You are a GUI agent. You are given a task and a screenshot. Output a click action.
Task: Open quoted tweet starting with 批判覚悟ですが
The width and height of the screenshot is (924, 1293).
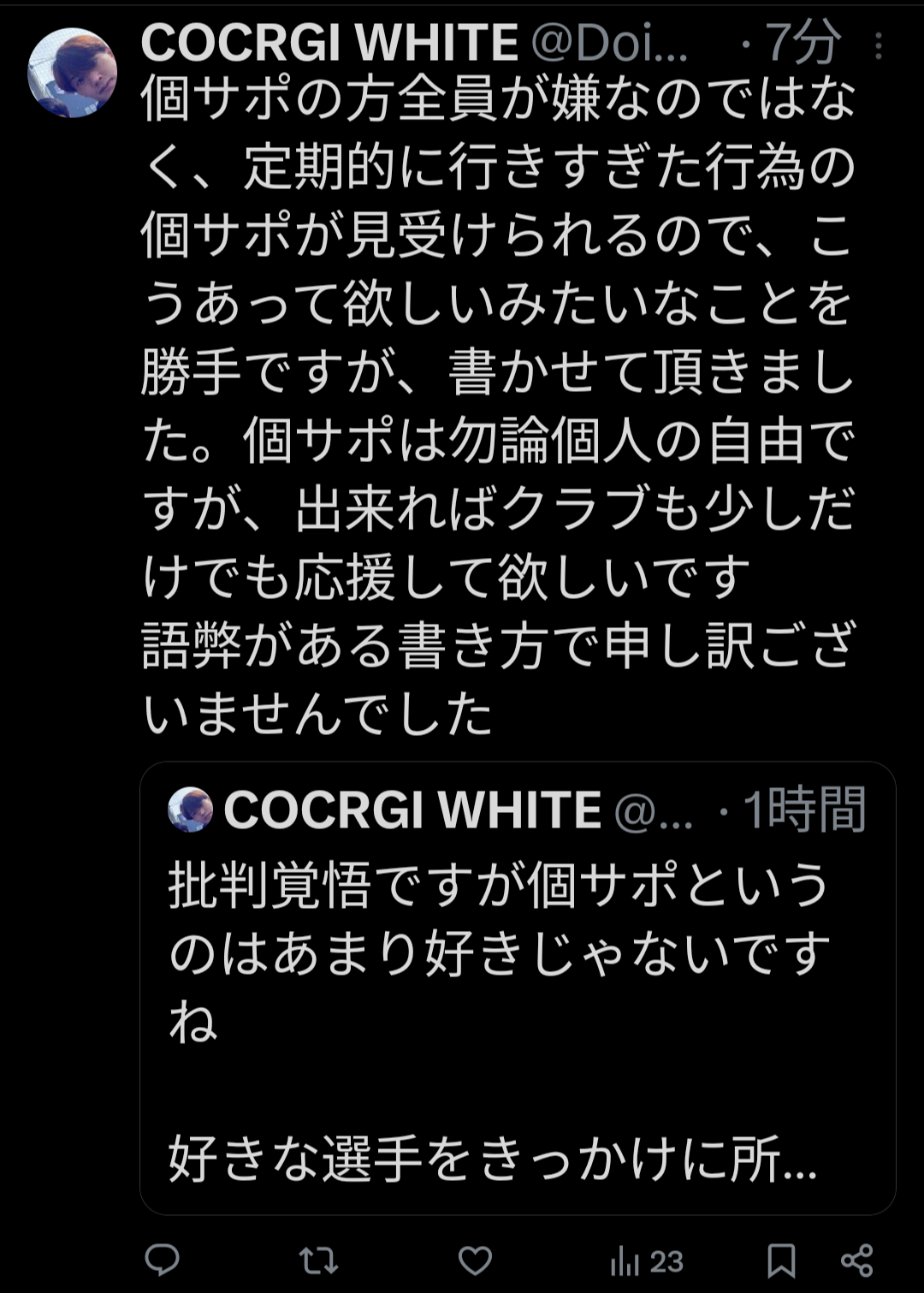click(x=518, y=988)
